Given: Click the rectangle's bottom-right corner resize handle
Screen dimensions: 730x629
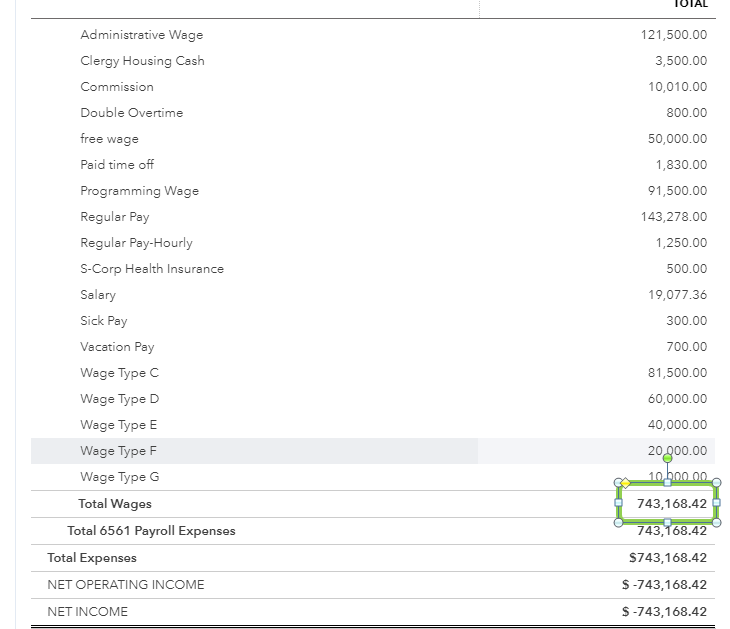Looking at the screenshot, I should (x=716, y=522).
